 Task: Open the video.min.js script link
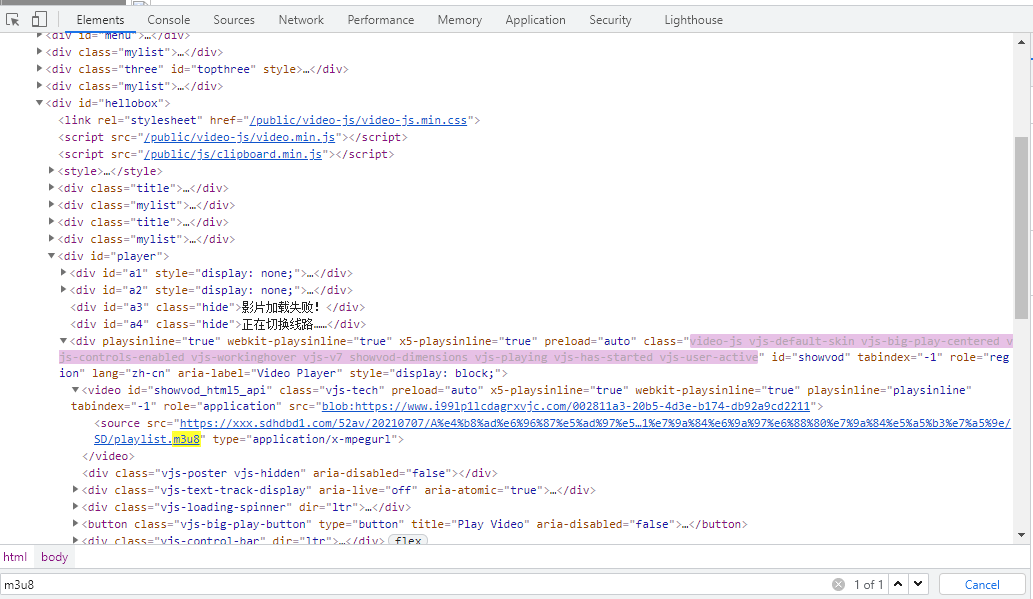pyautogui.click(x=239, y=137)
